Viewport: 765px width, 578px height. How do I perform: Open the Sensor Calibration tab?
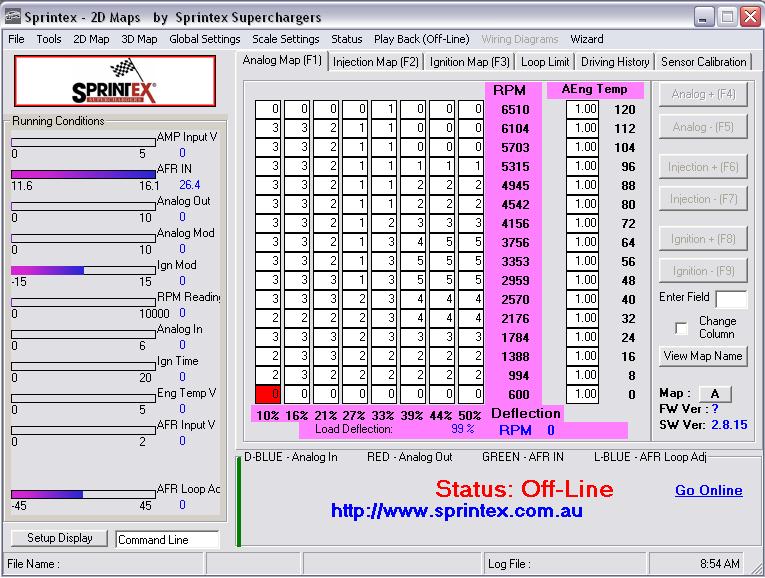tap(703, 62)
